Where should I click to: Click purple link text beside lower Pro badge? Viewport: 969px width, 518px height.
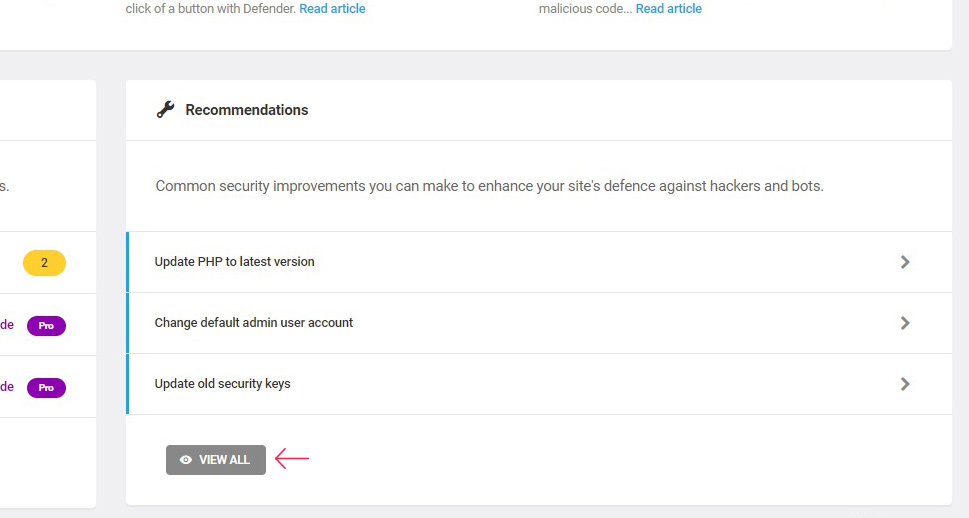click(x=7, y=387)
